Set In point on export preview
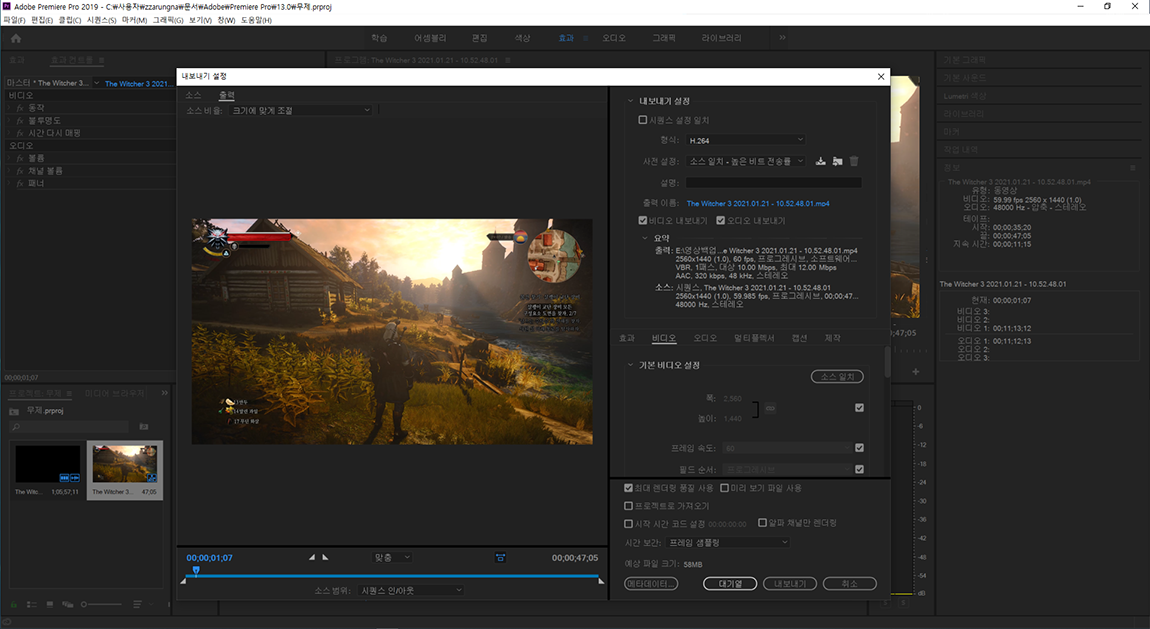The image size is (1150, 629). pos(312,558)
